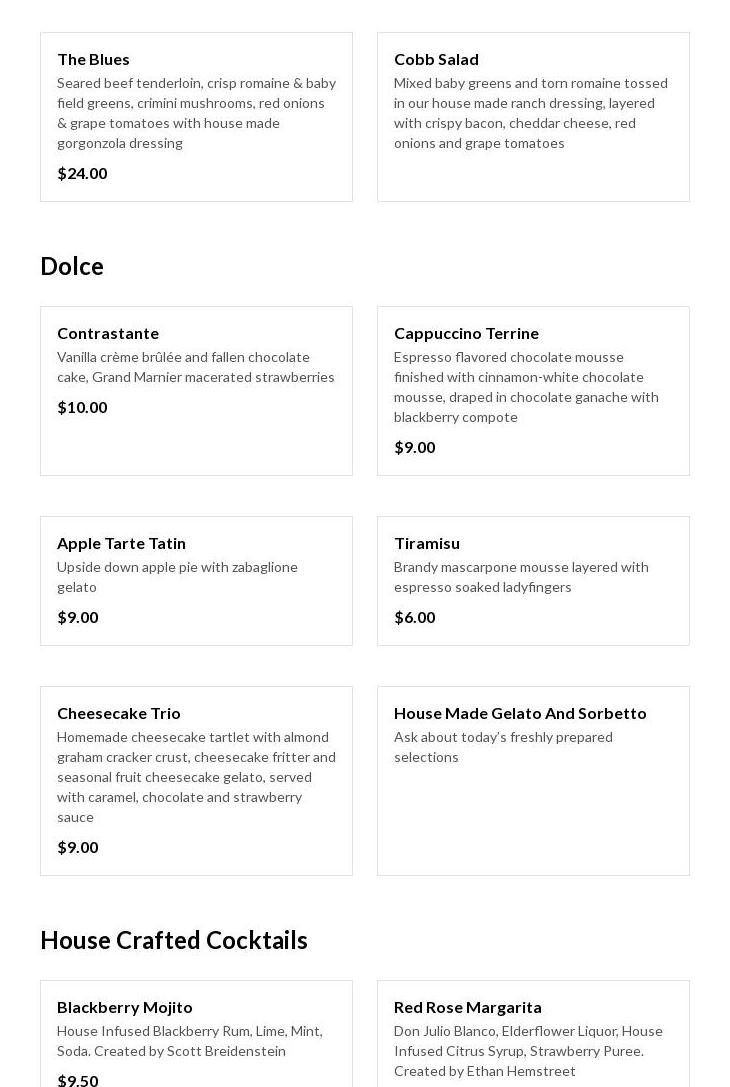
Task: Open the Blackberry Mojito cocktail item
Action: (x=125, y=1007)
